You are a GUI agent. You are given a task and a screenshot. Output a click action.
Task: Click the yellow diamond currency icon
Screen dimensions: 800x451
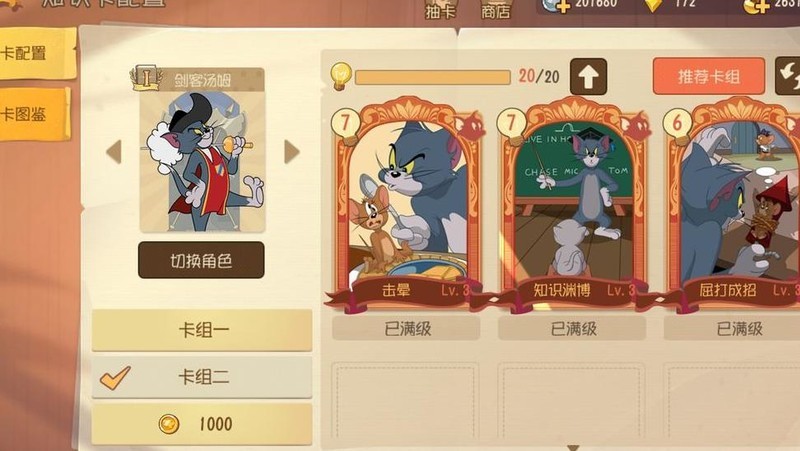[x=653, y=5]
